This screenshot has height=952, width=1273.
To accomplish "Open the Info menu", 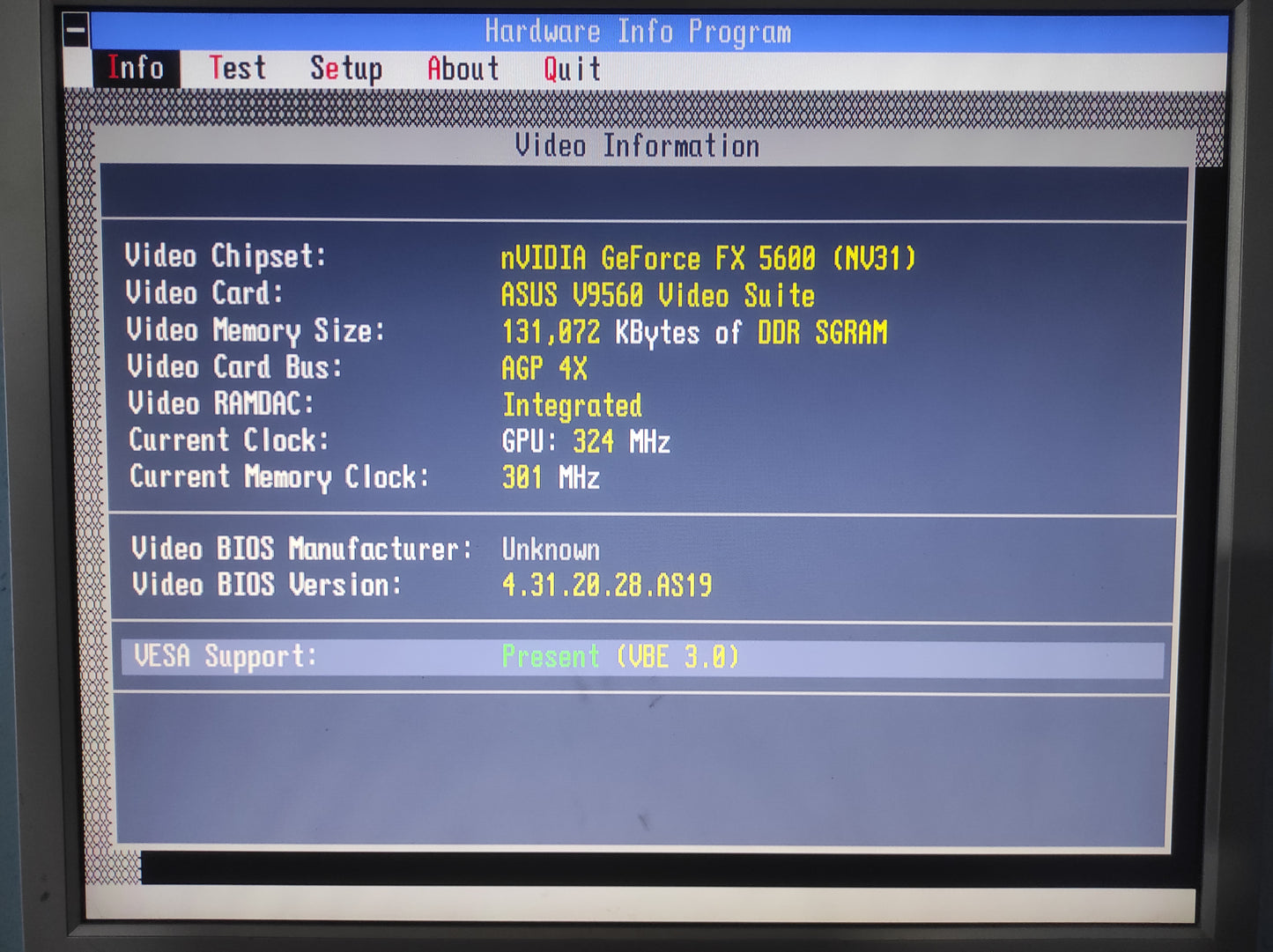I will point(135,69).
